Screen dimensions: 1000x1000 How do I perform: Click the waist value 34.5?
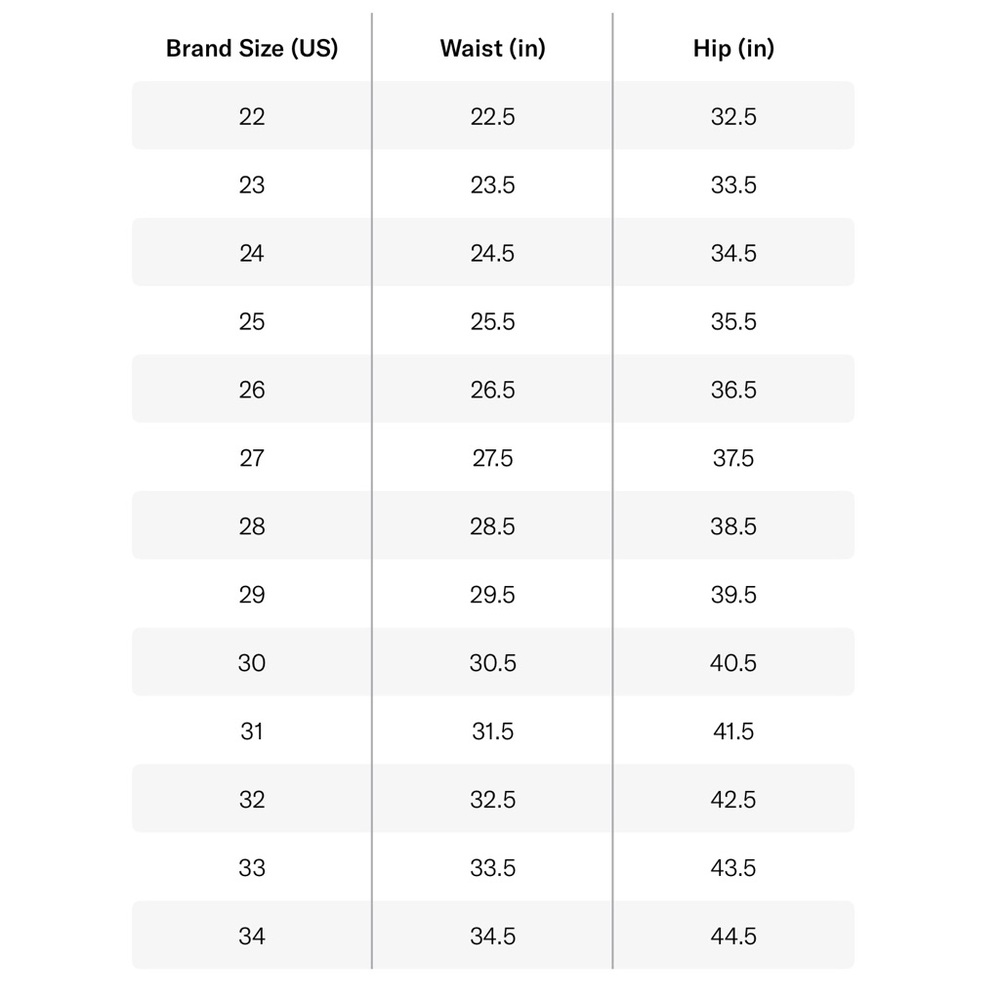point(492,936)
